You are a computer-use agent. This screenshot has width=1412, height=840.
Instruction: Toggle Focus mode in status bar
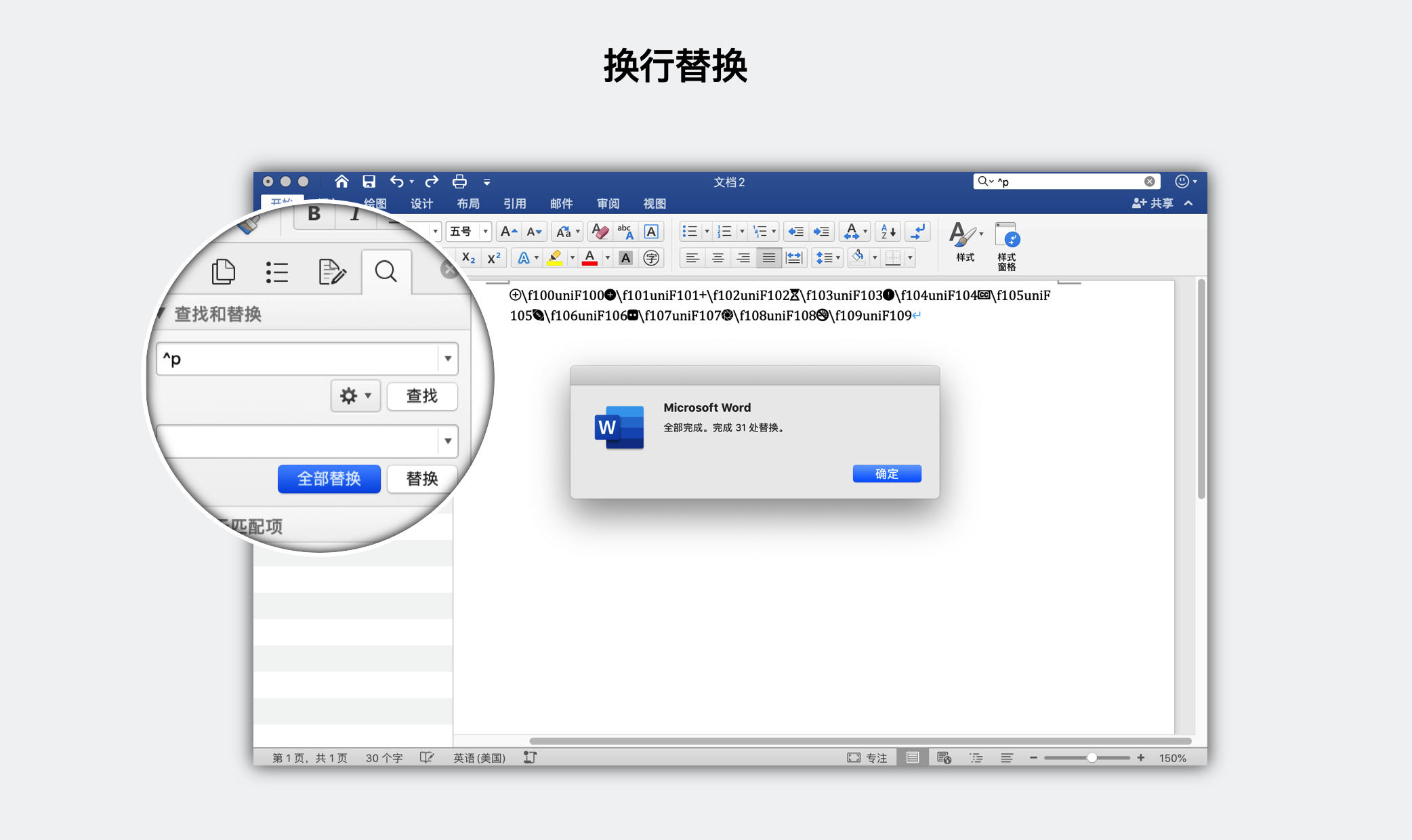click(x=868, y=758)
